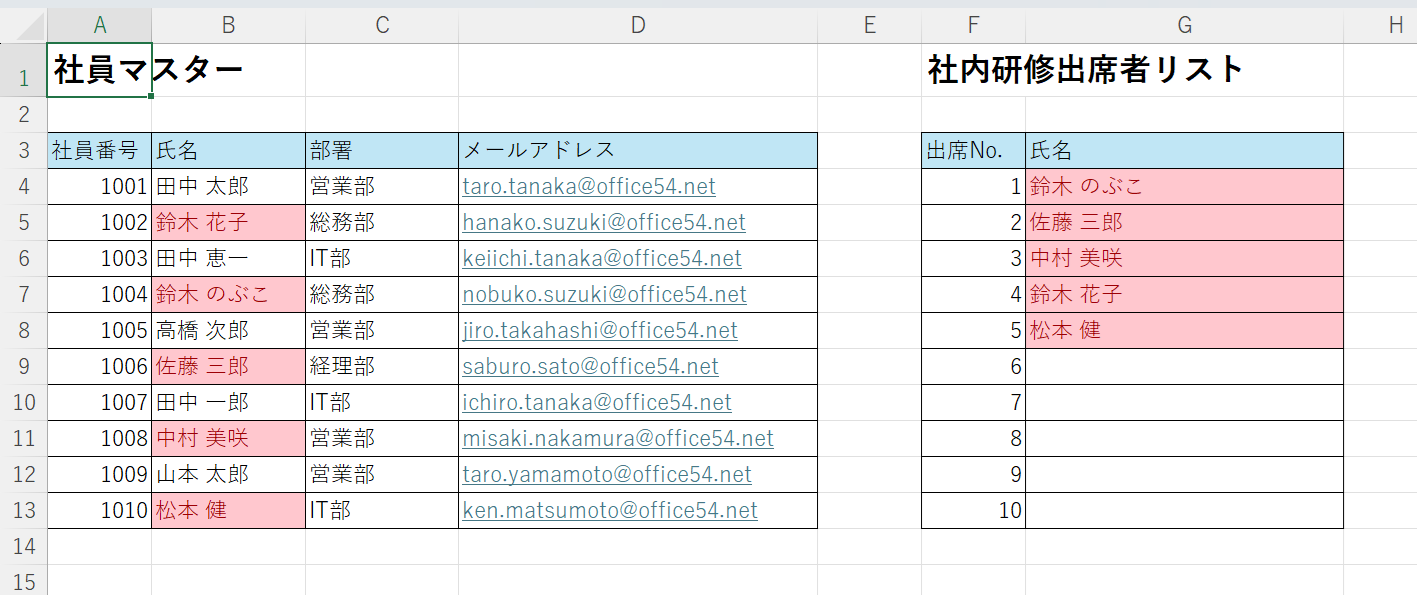Image resolution: width=1417 pixels, height=595 pixels.
Task: Select highlighted 中村 美咲 in employee master
Action: (x=229, y=438)
